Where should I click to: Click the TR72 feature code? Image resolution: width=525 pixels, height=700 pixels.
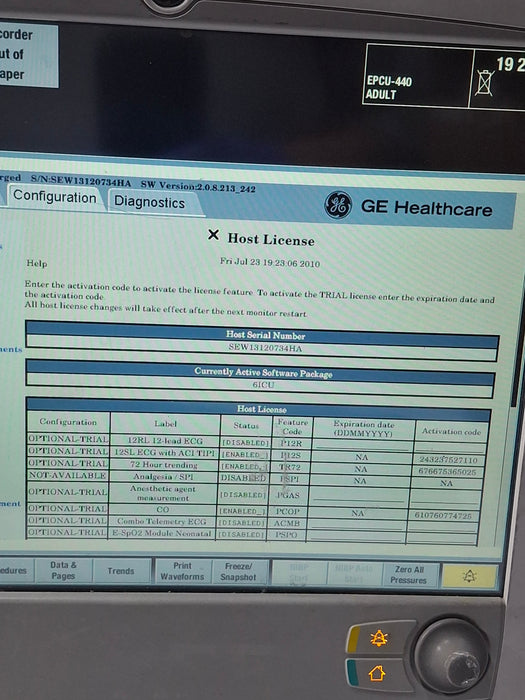pyautogui.click(x=290, y=467)
